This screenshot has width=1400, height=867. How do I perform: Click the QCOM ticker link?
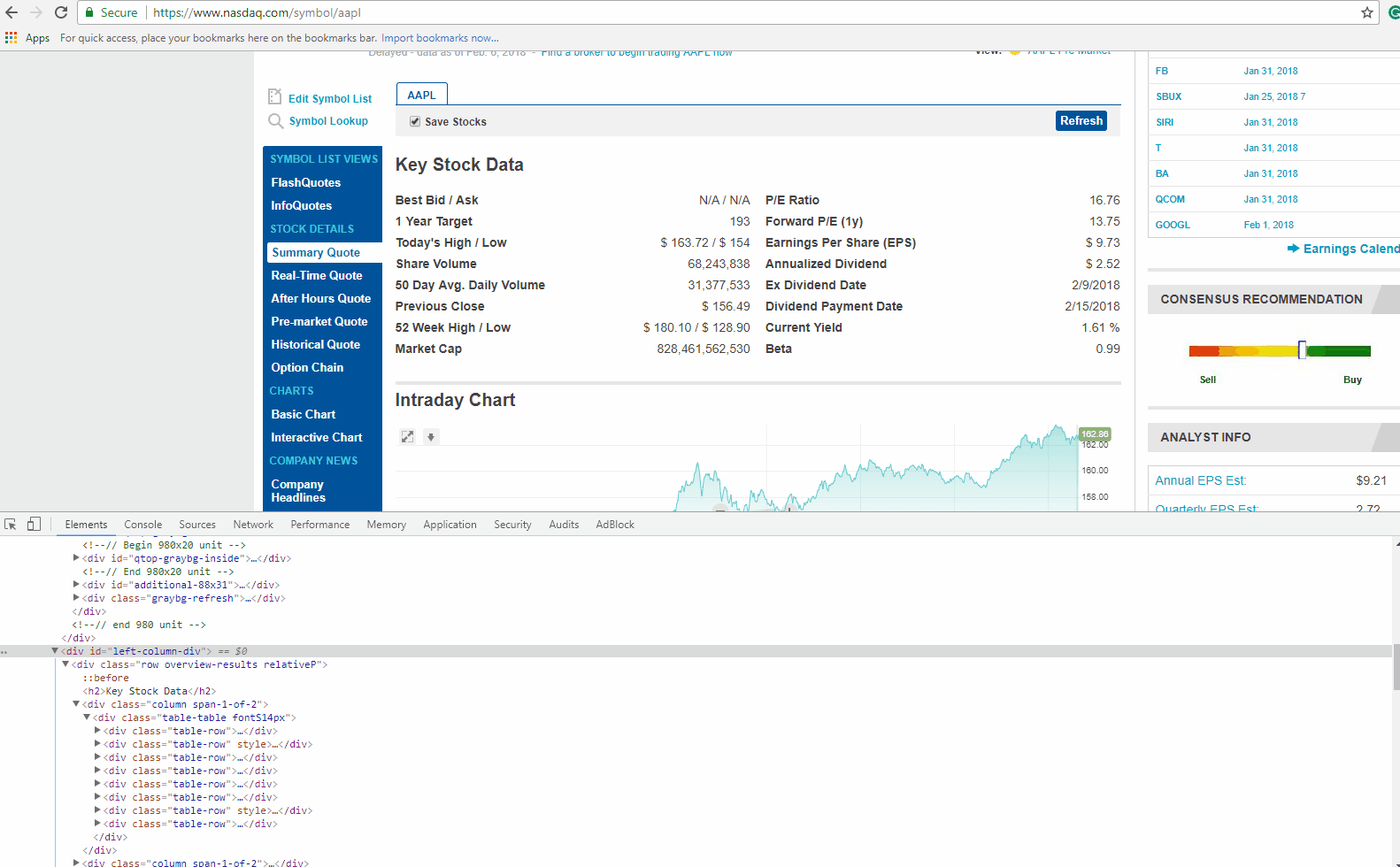[x=1170, y=199]
